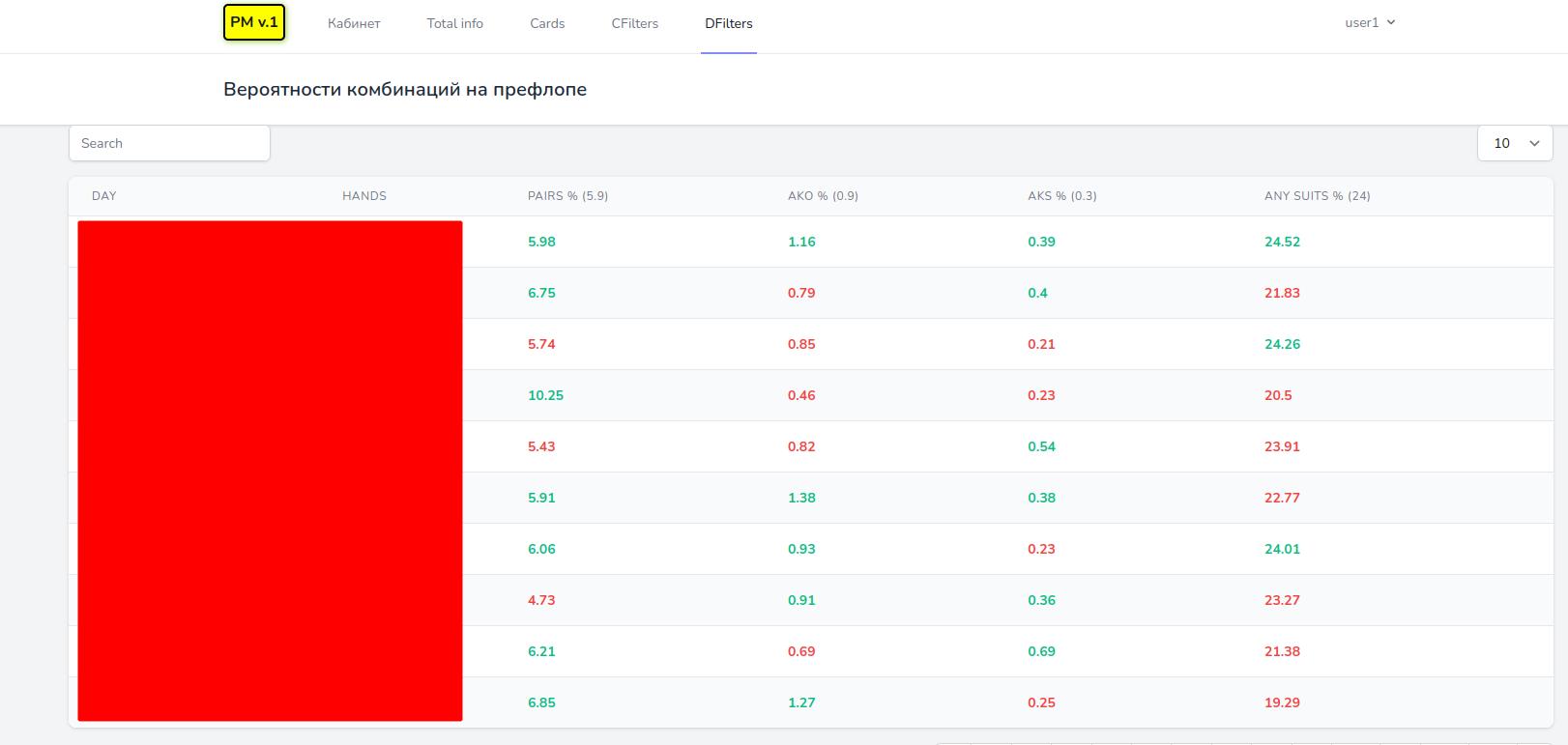This screenshot has height=745, width=1568.
Task: Open the CFilters tab
Action: (635, 23)
